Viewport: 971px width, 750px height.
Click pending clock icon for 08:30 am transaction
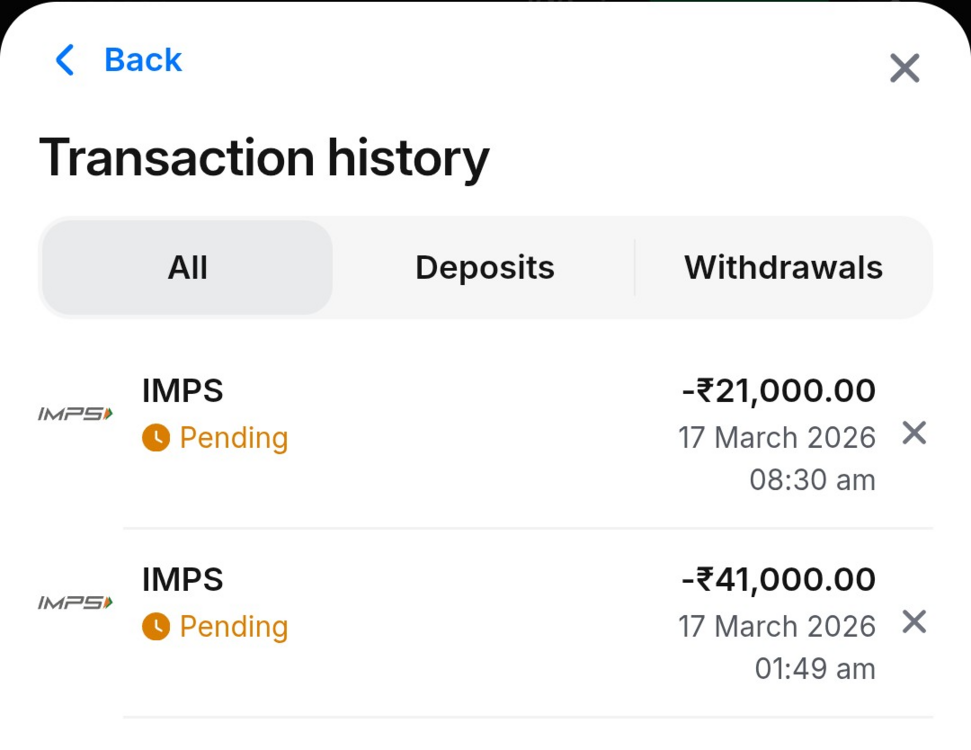point(156,438)
